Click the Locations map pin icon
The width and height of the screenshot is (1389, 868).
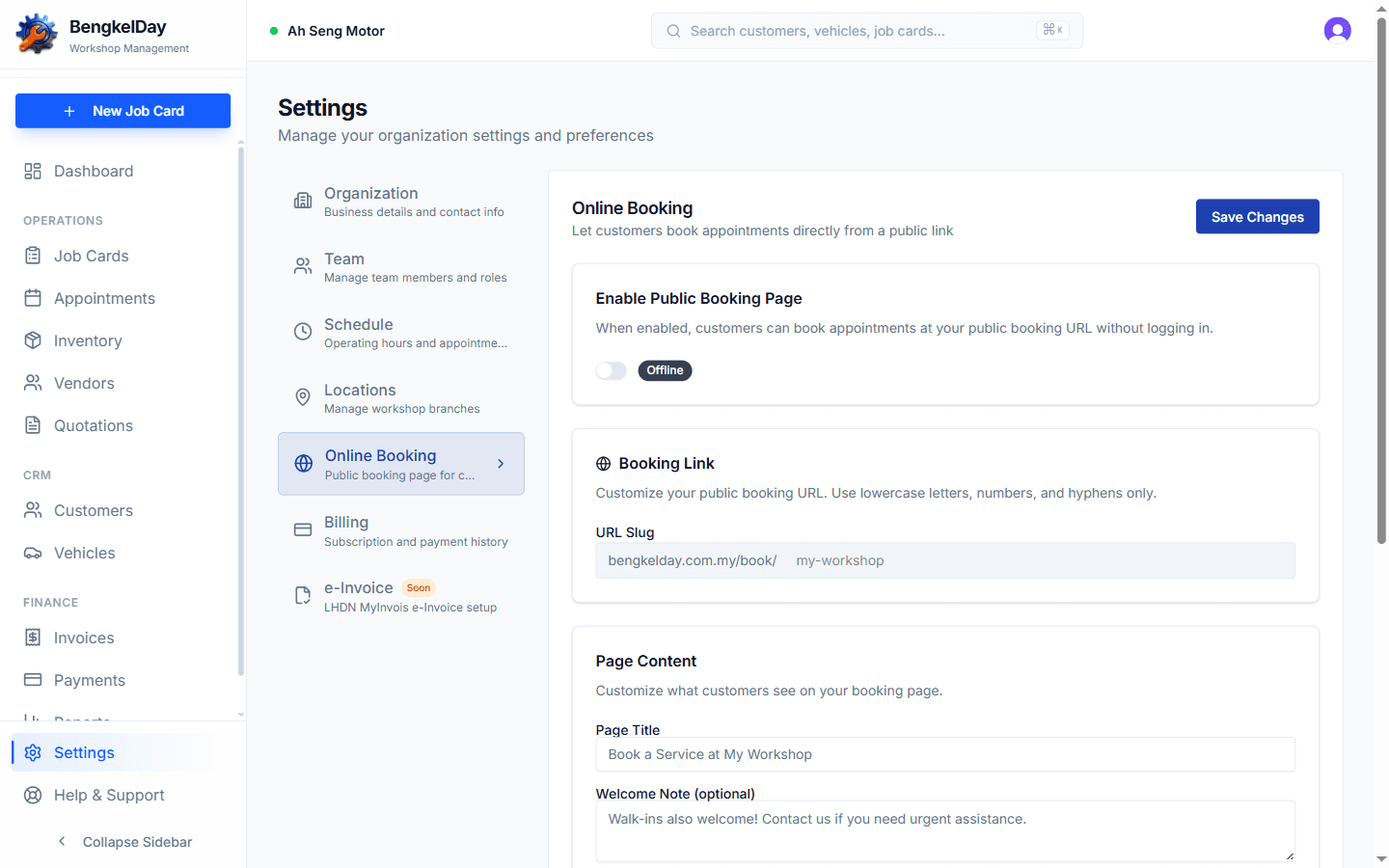click(303, 397)
